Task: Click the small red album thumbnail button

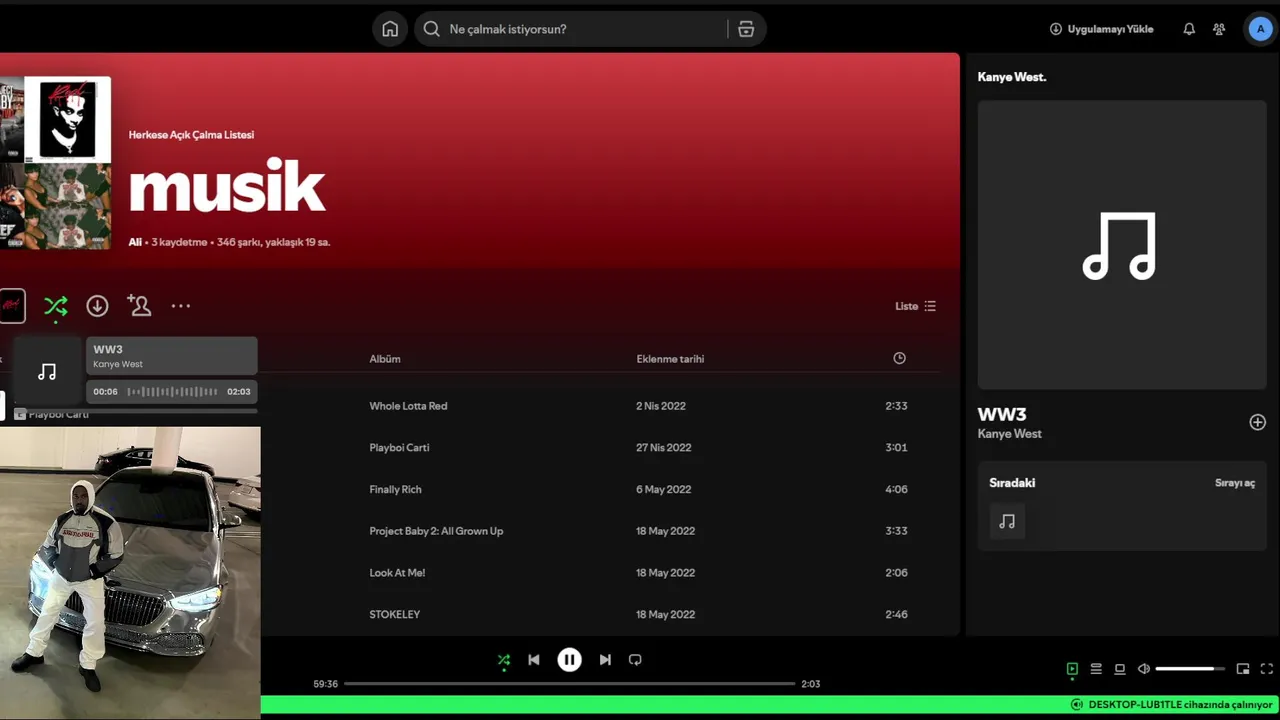Action: (12, 306)
